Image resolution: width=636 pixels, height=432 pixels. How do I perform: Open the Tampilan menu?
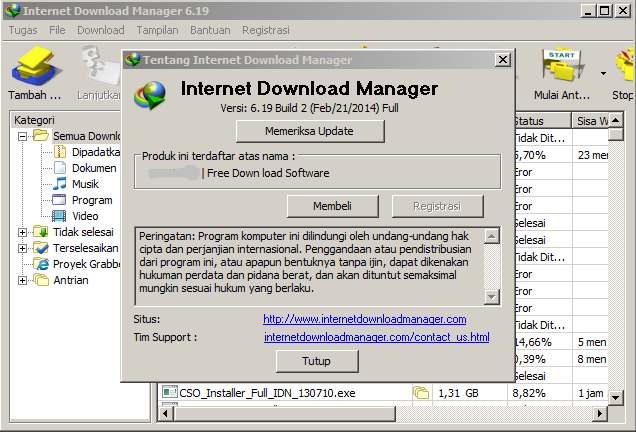(x=157, y=30)
